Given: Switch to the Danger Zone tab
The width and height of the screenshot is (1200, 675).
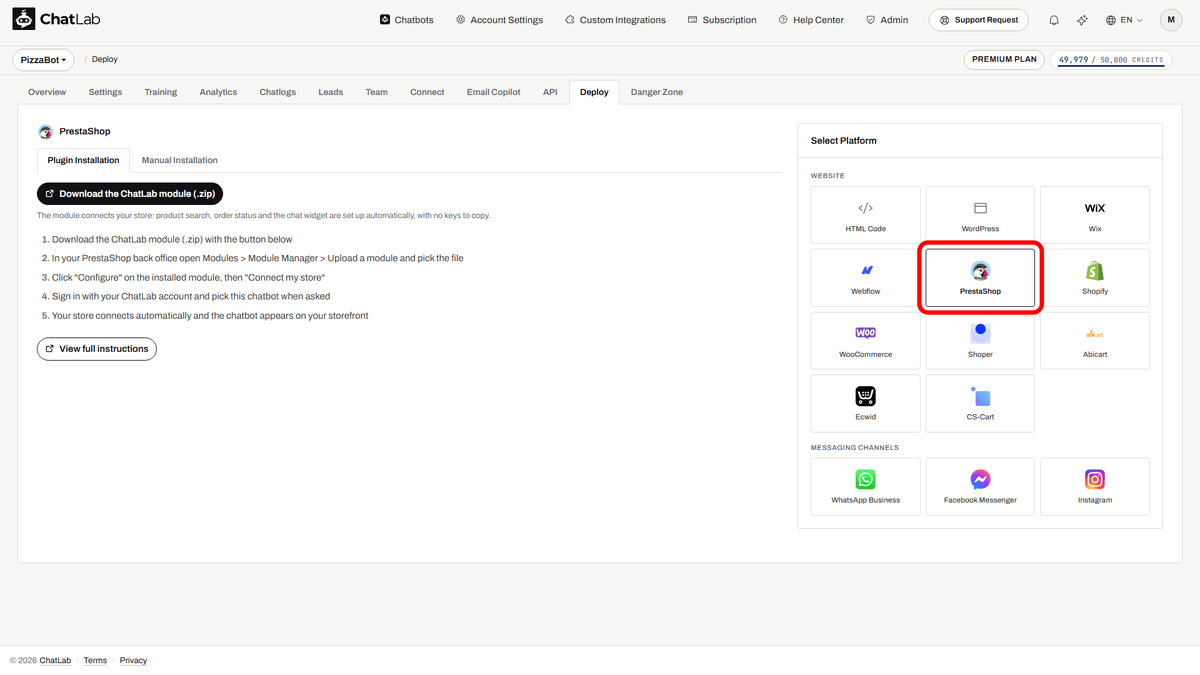Looking at the screenshot, I should 657,92.
